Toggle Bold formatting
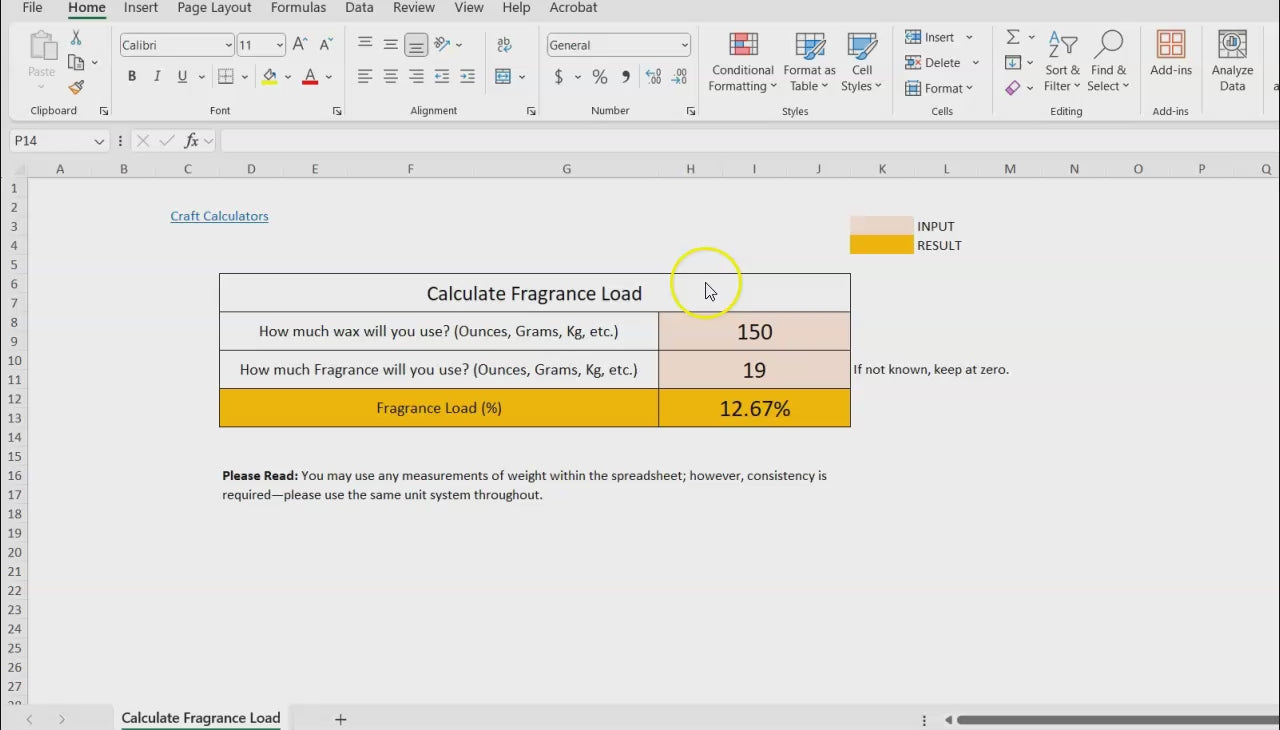Screen dimensions: 1280x730 (x=132, y=77)
